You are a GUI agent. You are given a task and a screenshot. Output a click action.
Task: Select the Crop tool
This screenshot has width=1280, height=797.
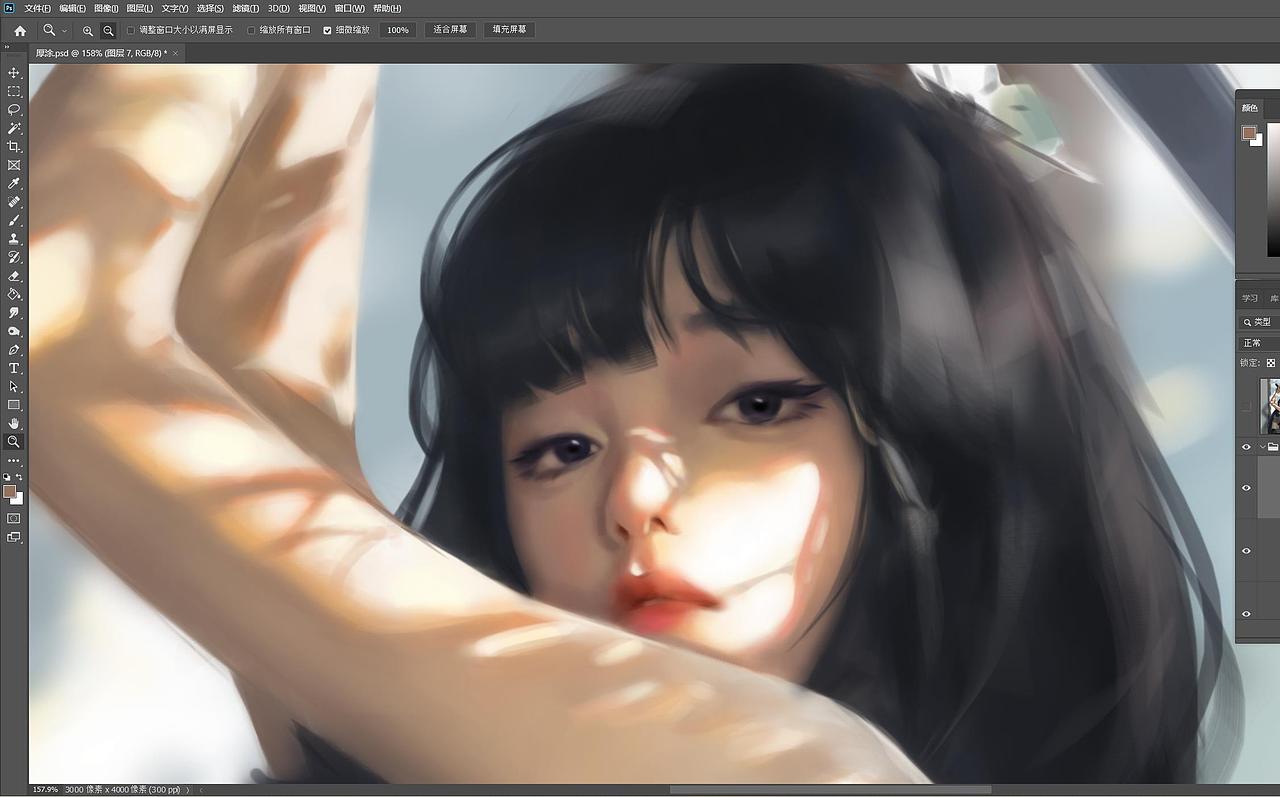coord(14,147)
